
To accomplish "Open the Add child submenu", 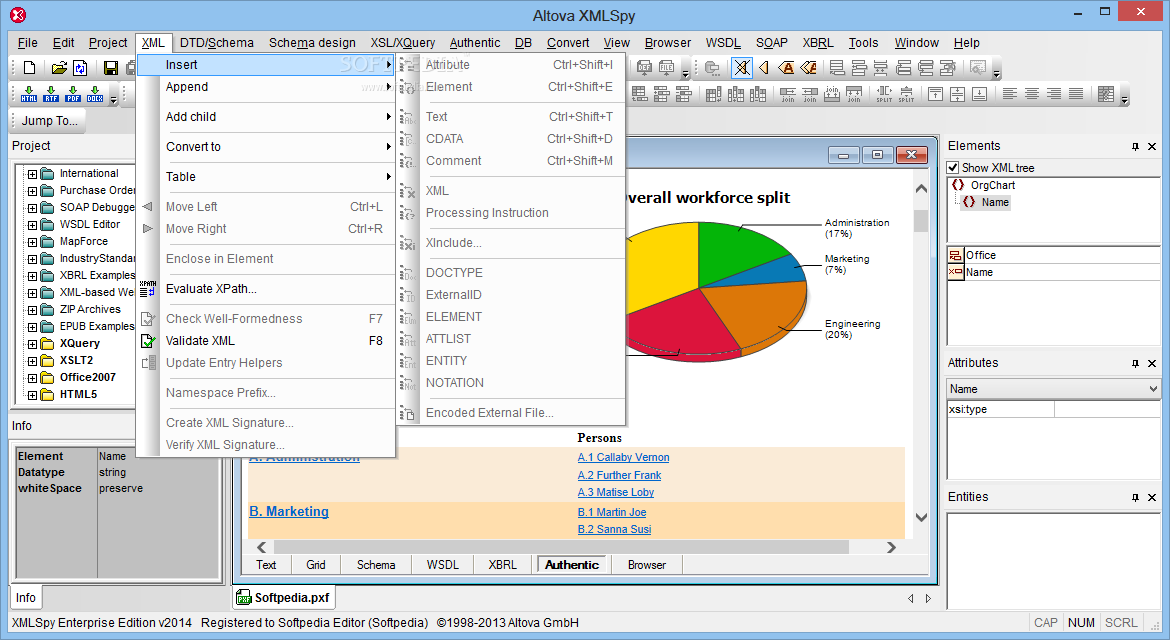I will (266, 117).
